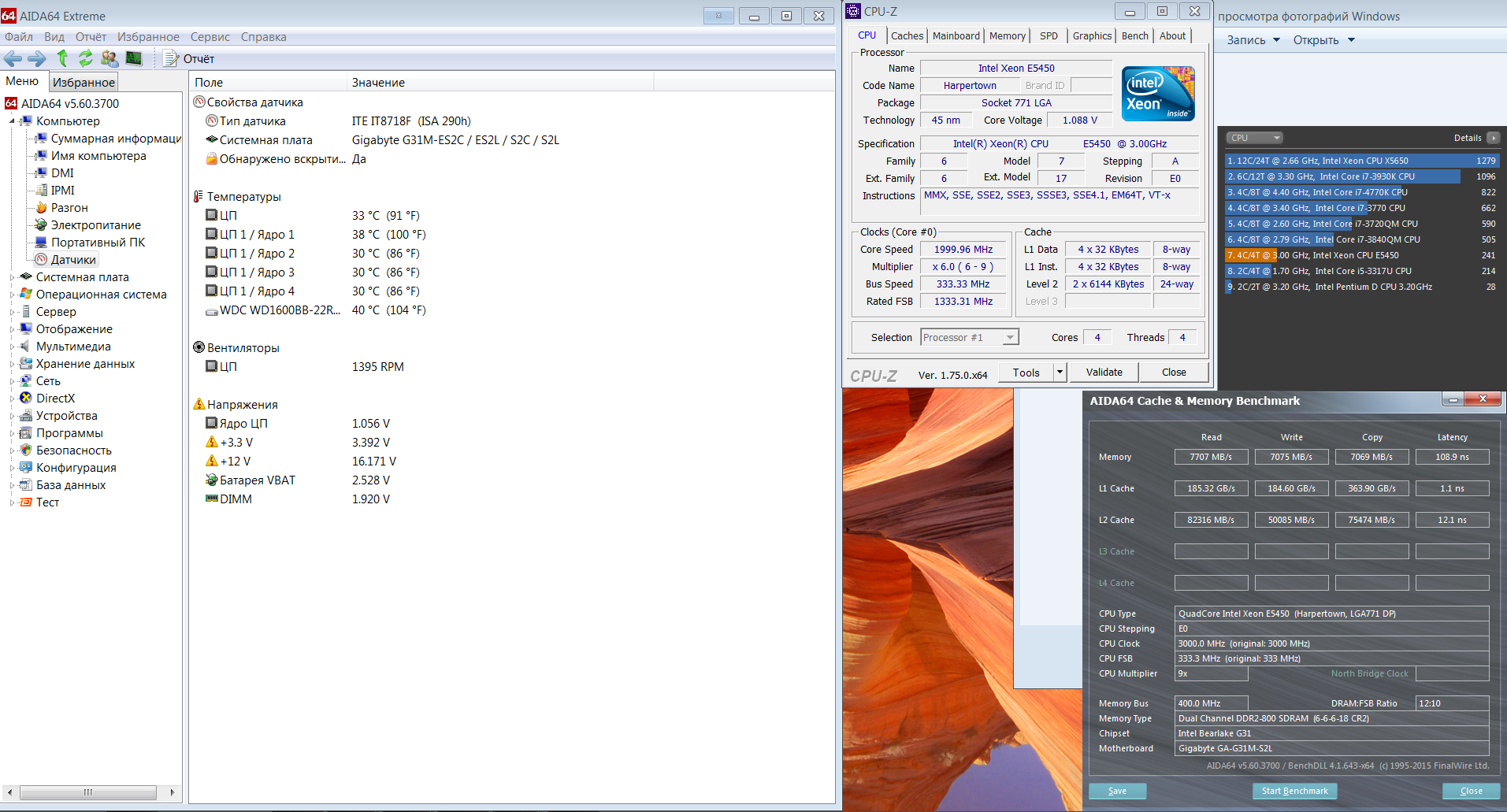Click Start Benchmark in AIDA64 benchmark window
1507x812 pixels.
click(x=1294, y=791)
